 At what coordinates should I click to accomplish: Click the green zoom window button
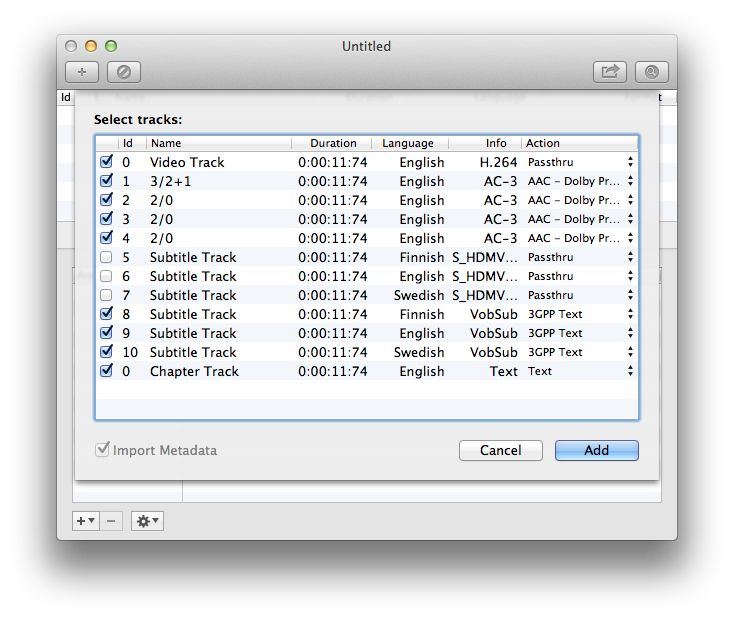point(111,46)
